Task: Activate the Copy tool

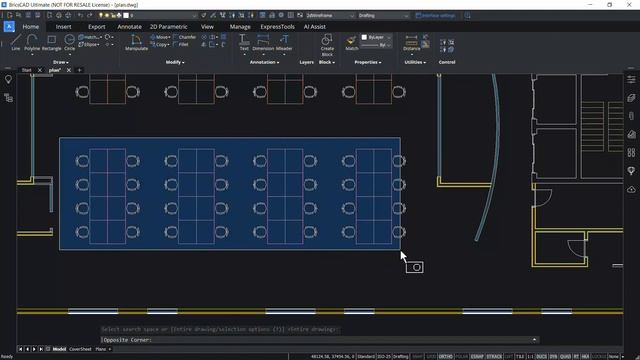Action: tap(160, 44)
